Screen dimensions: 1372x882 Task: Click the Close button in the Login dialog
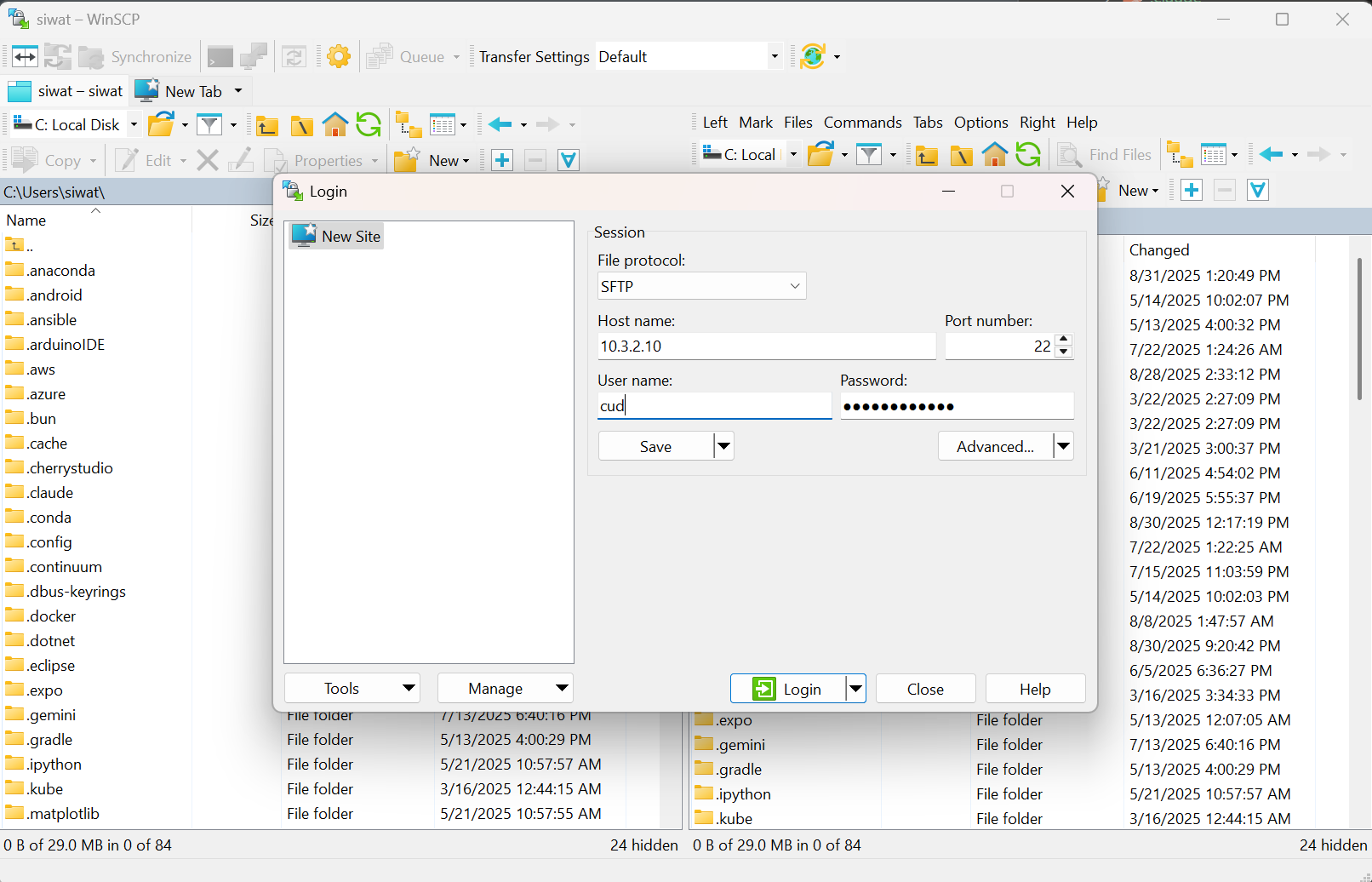(925, 689)
